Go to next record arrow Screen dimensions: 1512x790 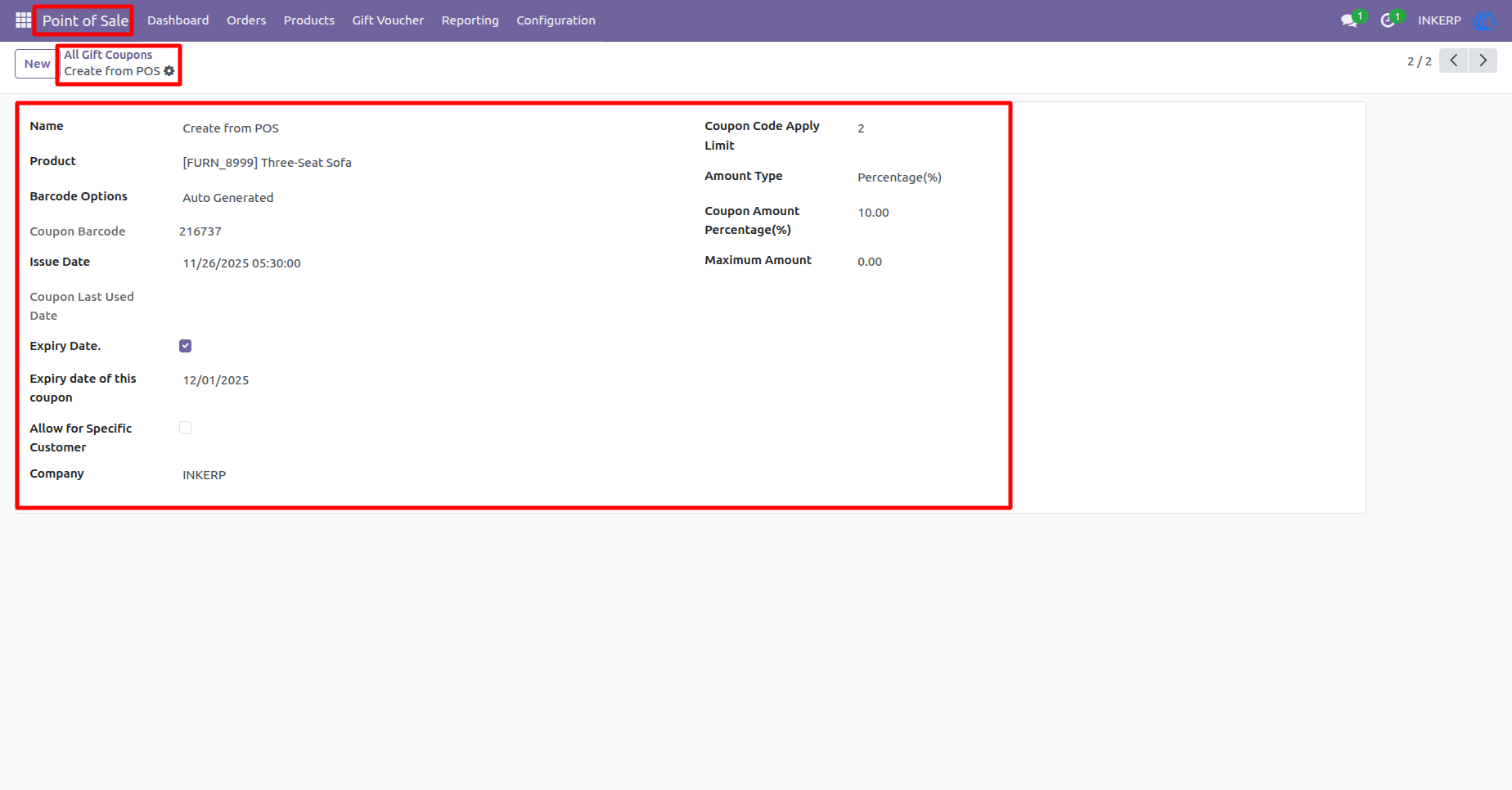pyautogui.click(x=1483, y=61)
